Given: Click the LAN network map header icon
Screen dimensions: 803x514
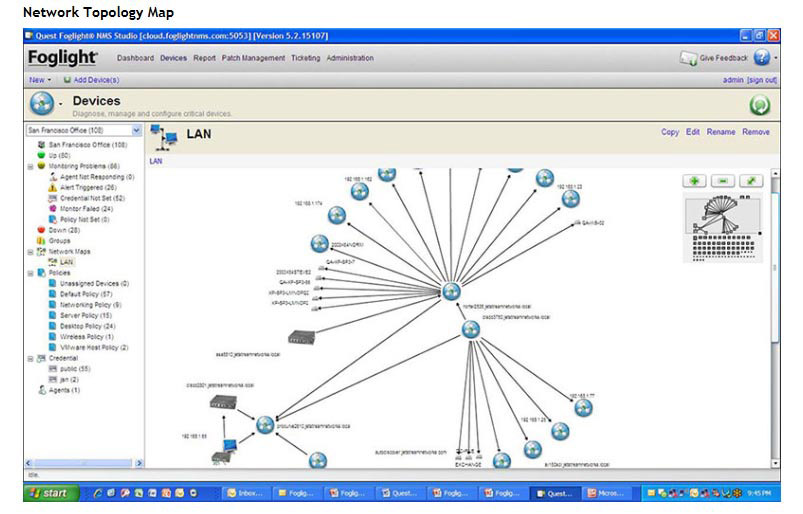Looking at the screenshot, I should (164, 137).
